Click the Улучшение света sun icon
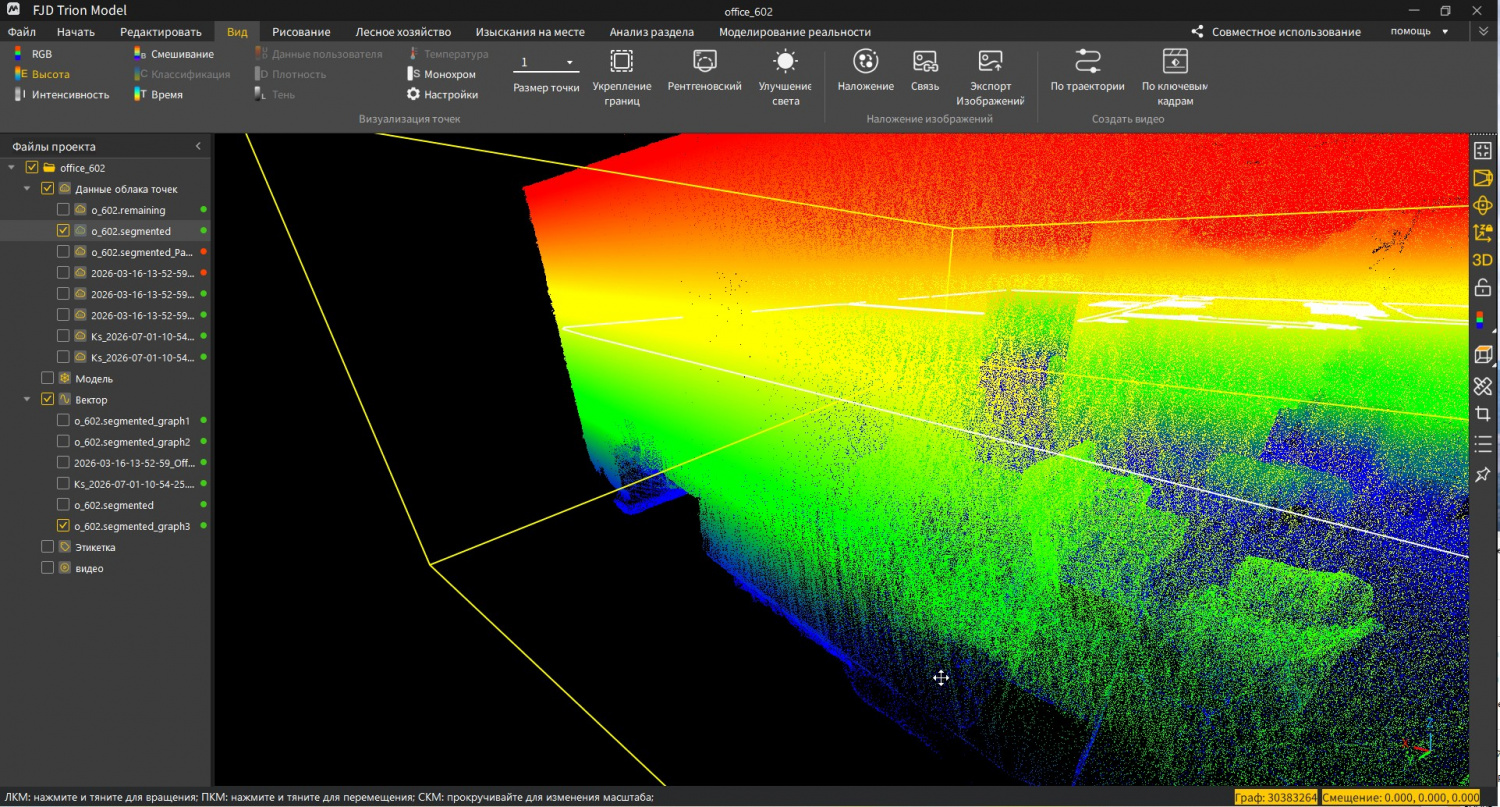This screenshot has width=1500, height=807. coord(785,62)
